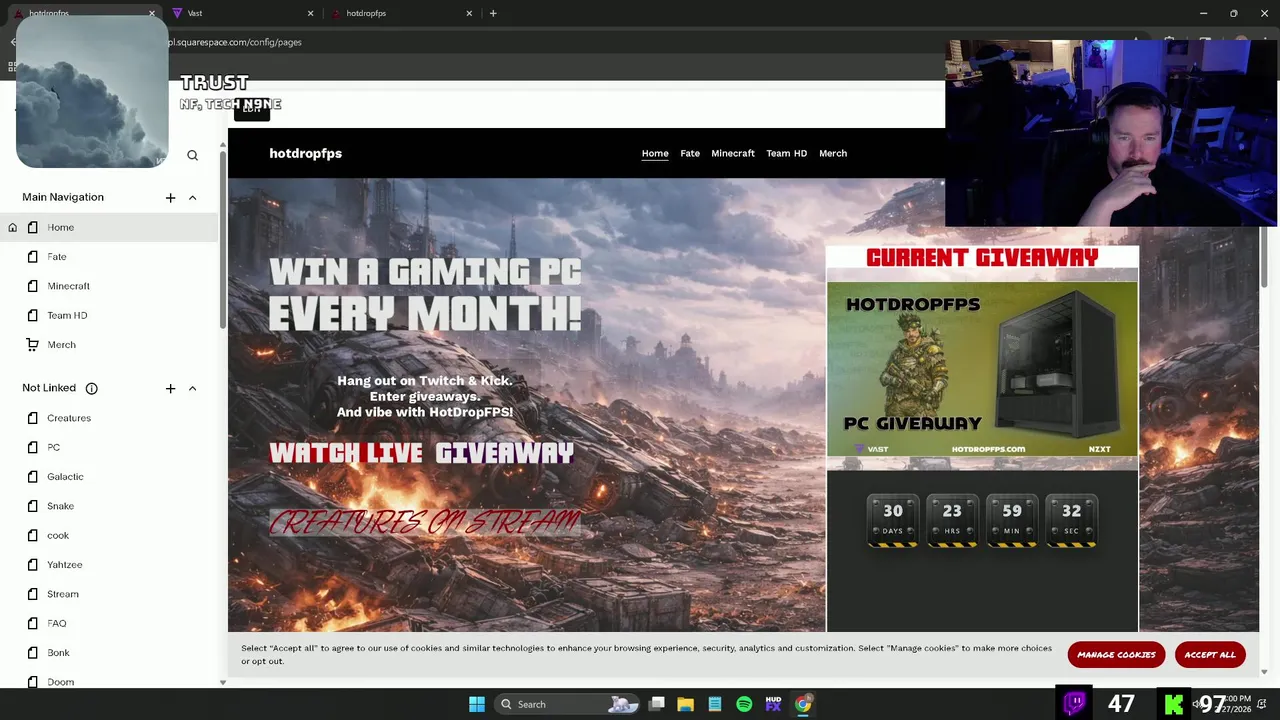Click the WATCH LIVE link
Screen dimensions: 1280x720
coord(346,453)
